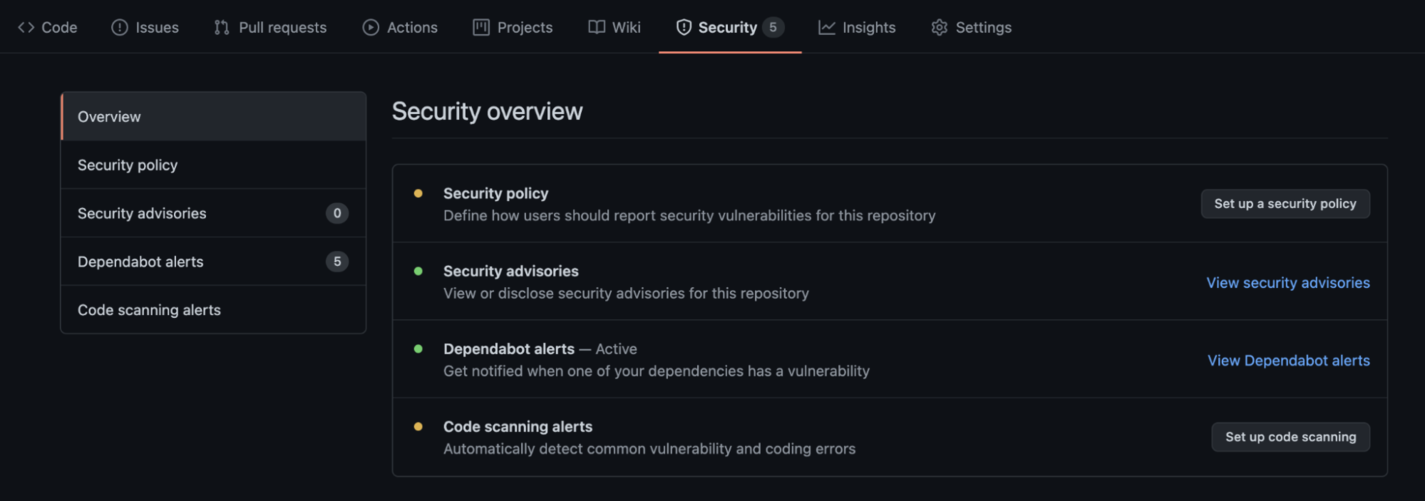Image resolution: width=1425 pixels, height=501 pixels.
Task: Click the Code tab angle-brackets icon
Action: pos(26,28)
